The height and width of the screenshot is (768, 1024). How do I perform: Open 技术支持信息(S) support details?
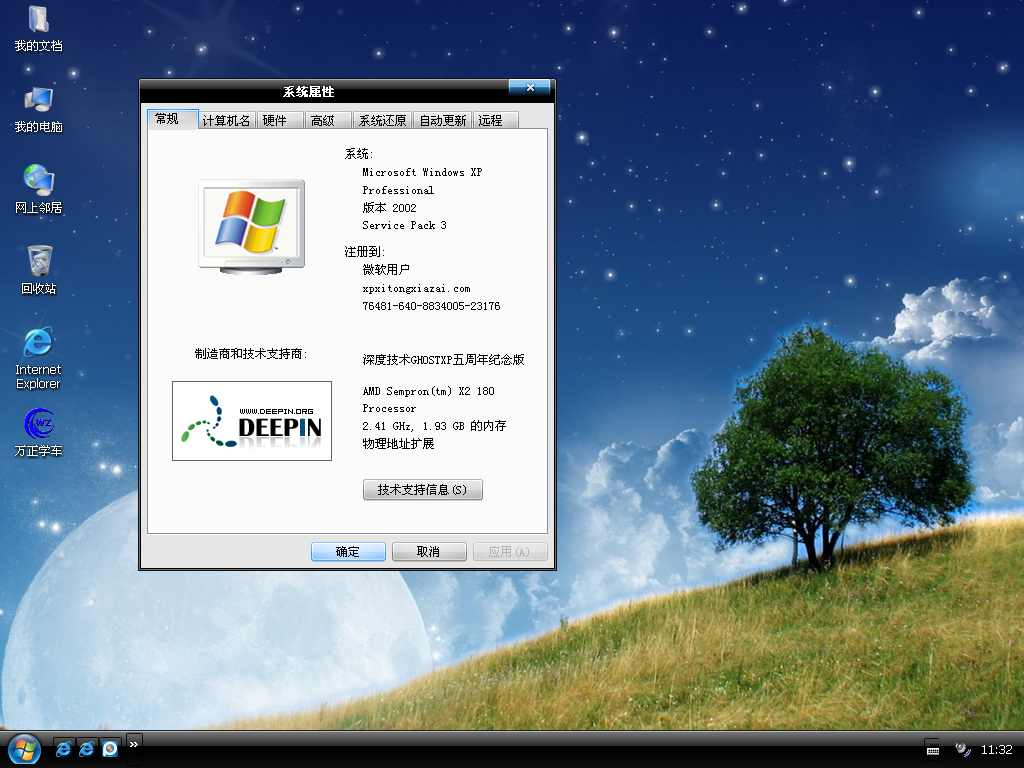click(422, 490)
